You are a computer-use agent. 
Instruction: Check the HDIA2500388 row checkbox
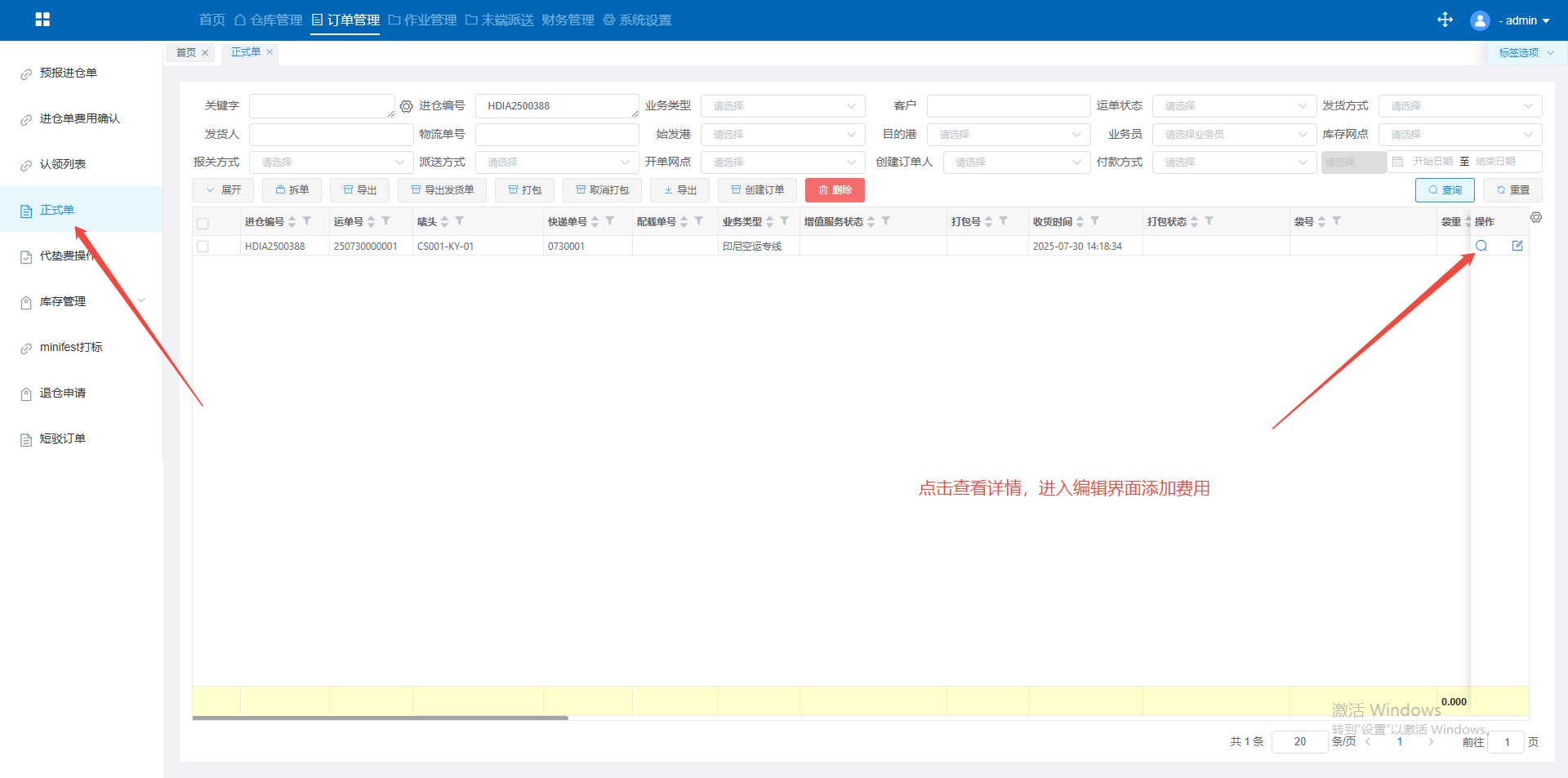203,247
